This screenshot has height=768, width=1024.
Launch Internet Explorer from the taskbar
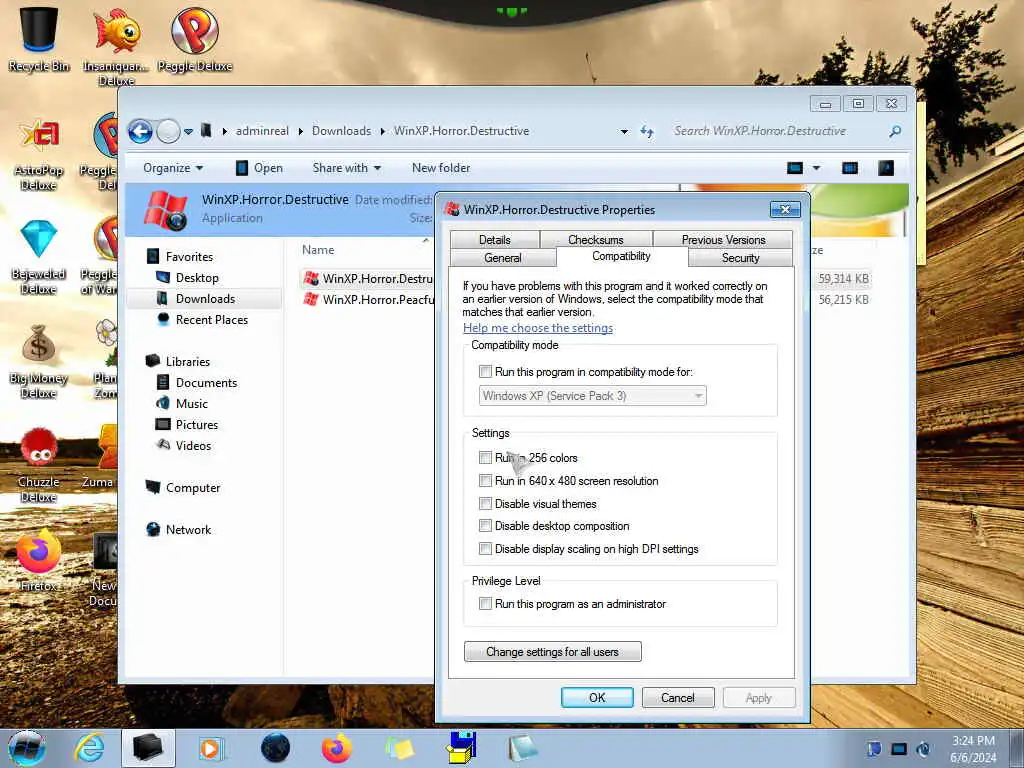89,748
